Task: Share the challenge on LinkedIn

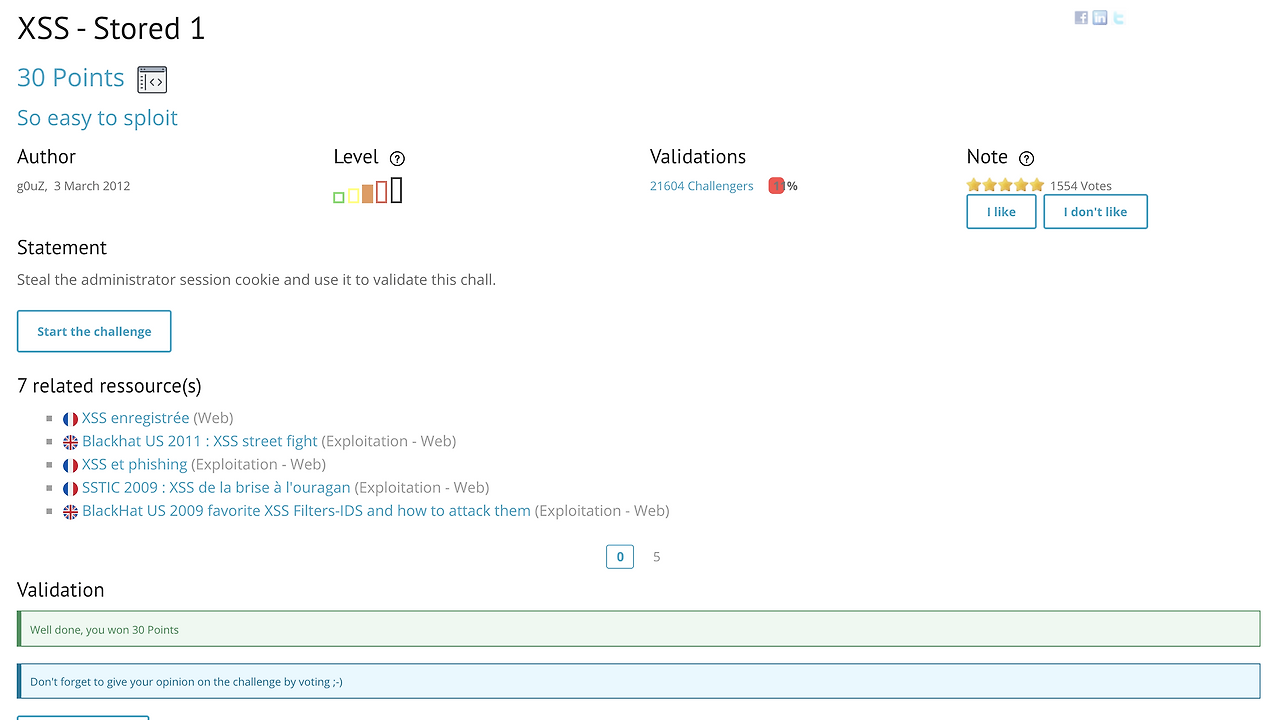Action: pos(1100,17)
